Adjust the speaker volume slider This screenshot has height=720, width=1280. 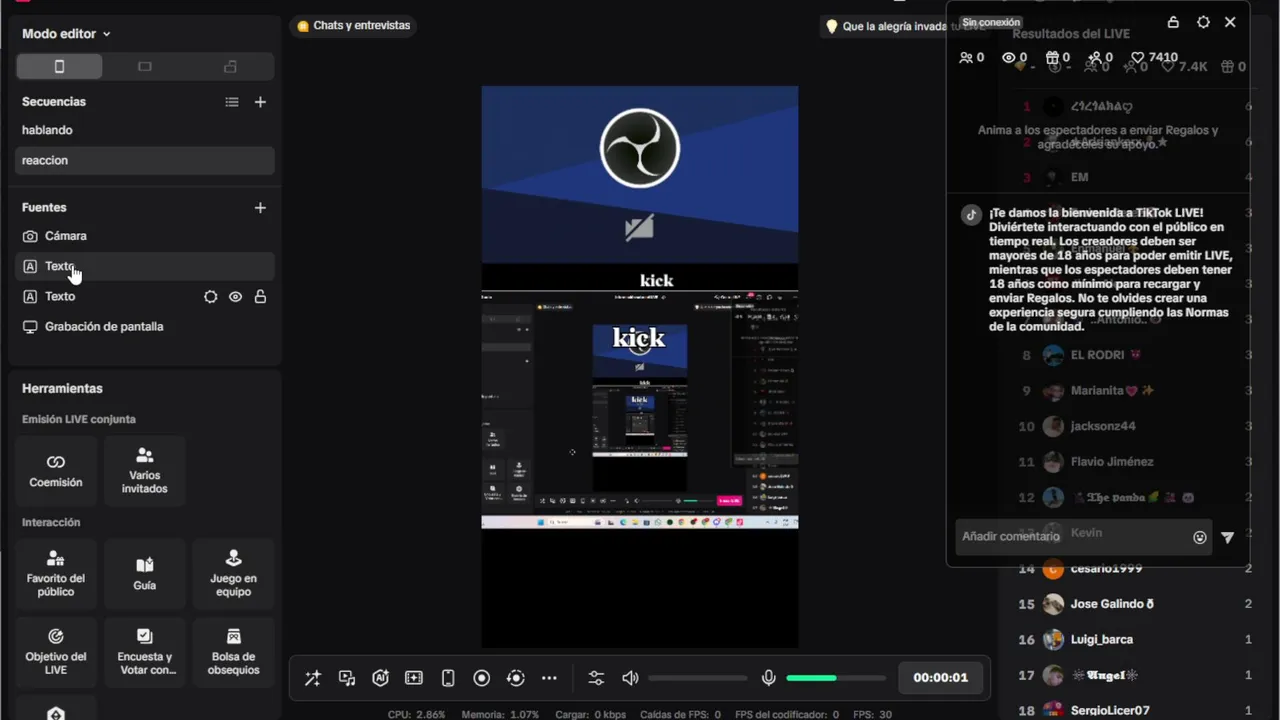pos(698,678)
